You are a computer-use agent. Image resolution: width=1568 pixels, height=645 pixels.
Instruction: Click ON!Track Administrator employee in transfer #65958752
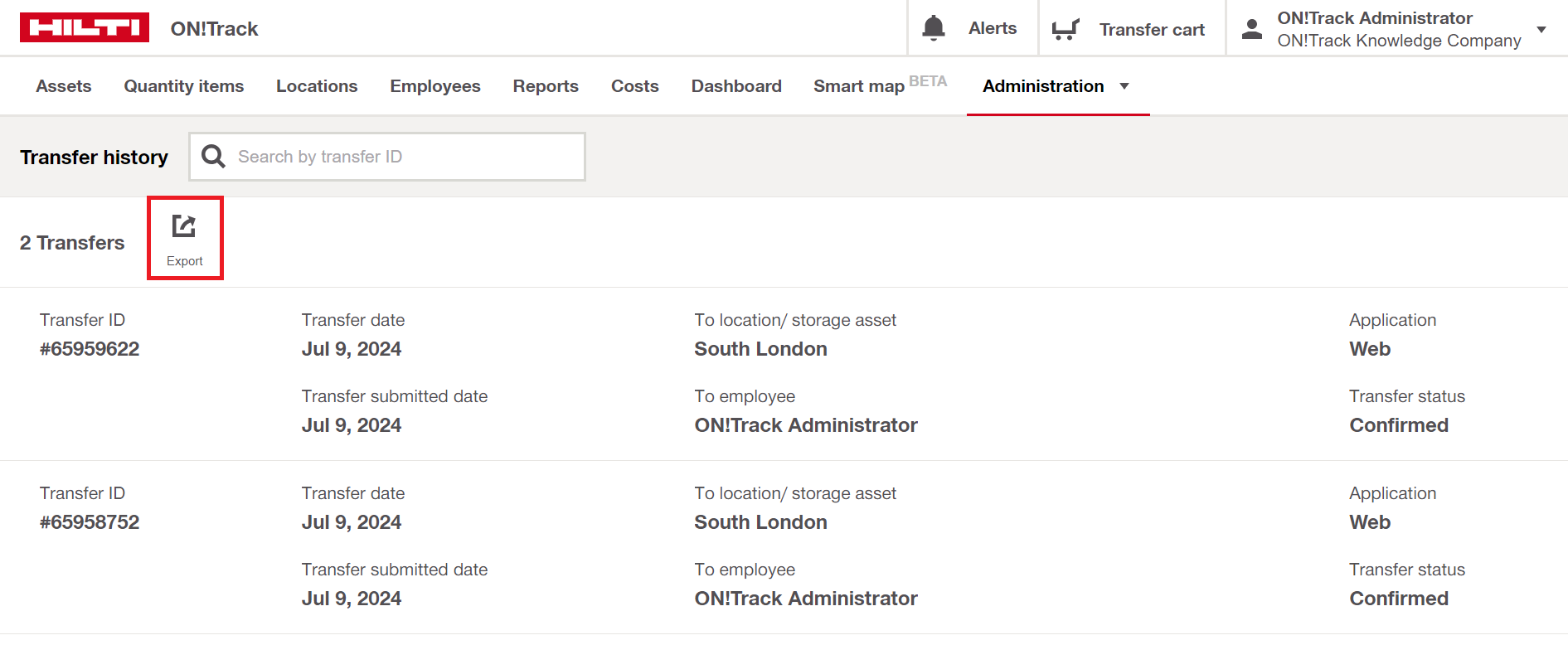pos(806,599)
